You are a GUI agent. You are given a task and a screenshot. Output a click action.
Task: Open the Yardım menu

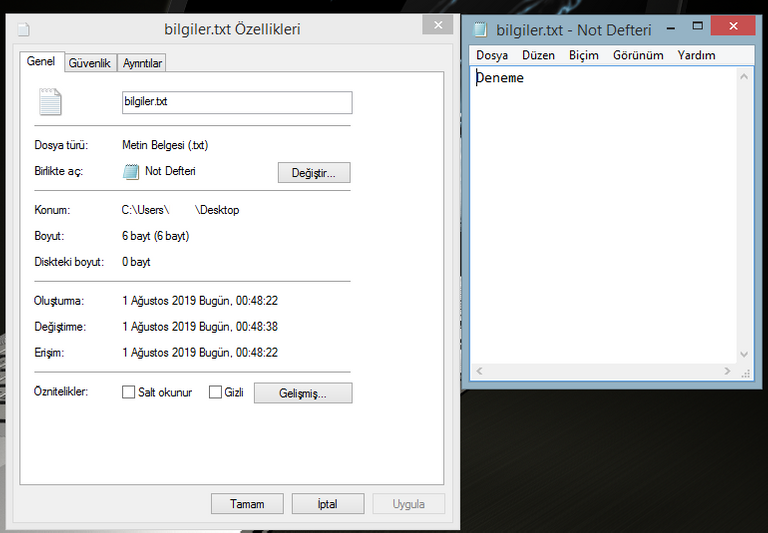tap(696, 55)
